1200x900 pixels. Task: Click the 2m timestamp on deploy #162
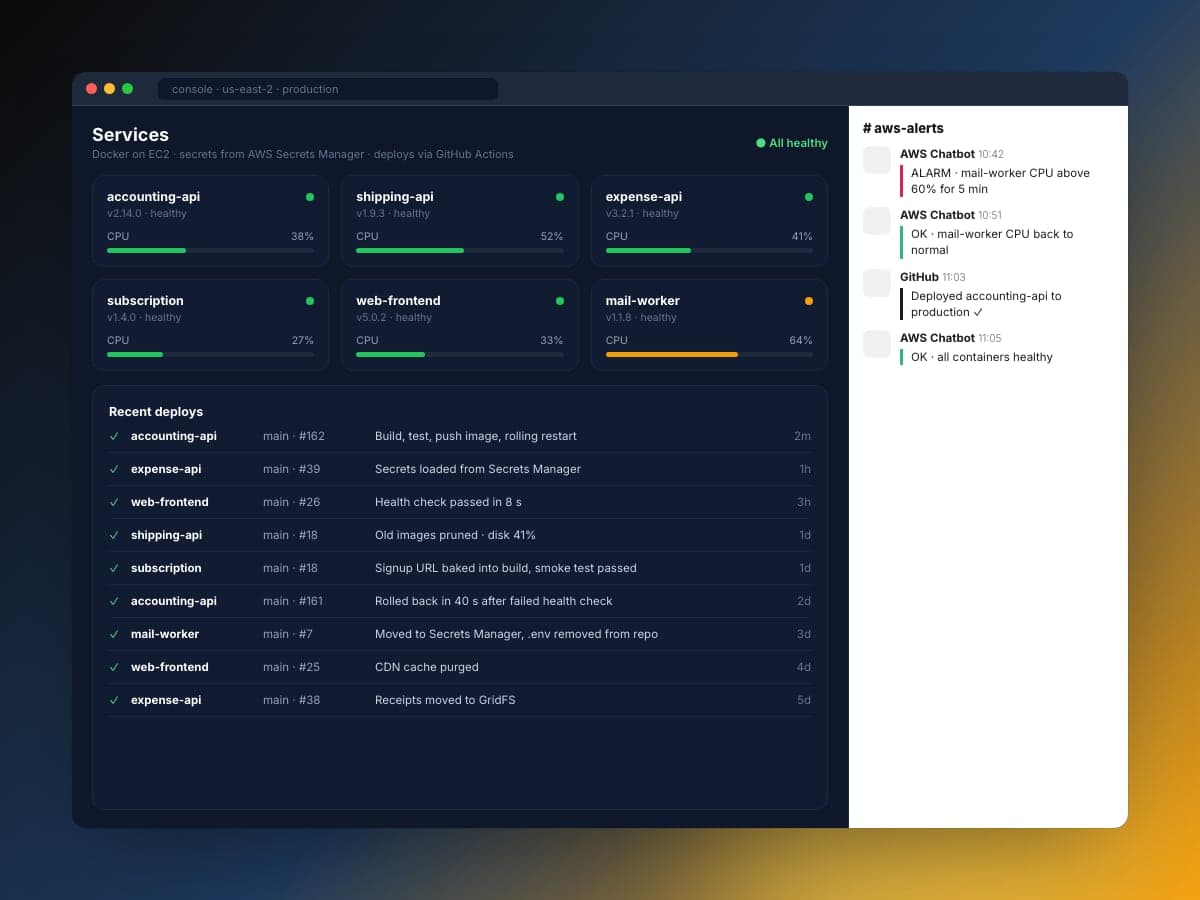click(x=802, y=436)
